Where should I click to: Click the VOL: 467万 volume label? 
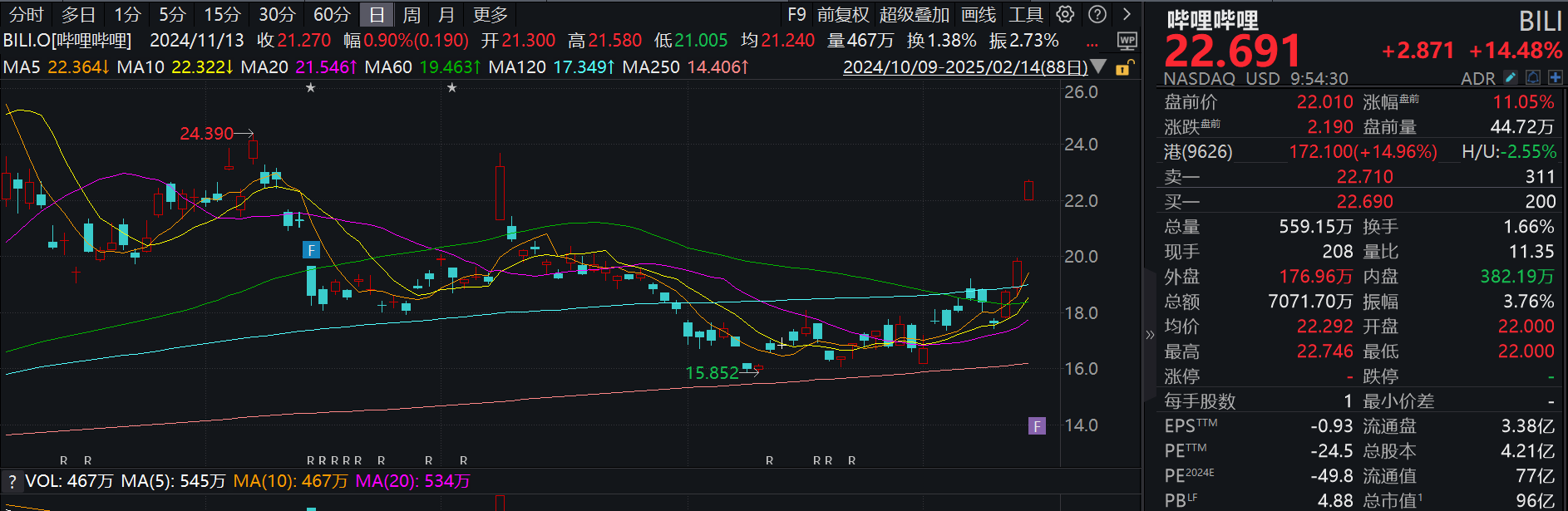pos(69,481)
